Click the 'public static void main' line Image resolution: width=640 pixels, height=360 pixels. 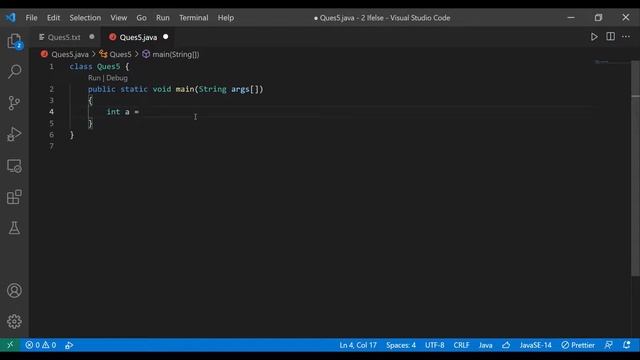click(x=176, y=89)
